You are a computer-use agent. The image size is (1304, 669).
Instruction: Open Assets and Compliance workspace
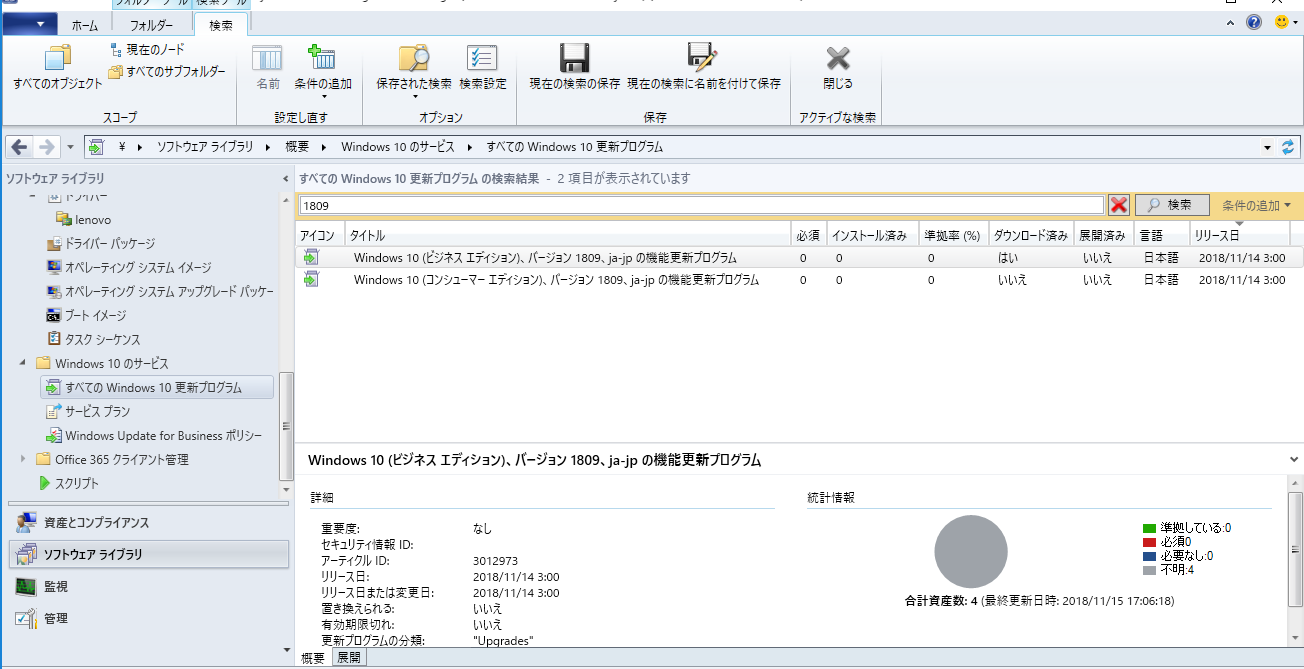pos(148,523)
